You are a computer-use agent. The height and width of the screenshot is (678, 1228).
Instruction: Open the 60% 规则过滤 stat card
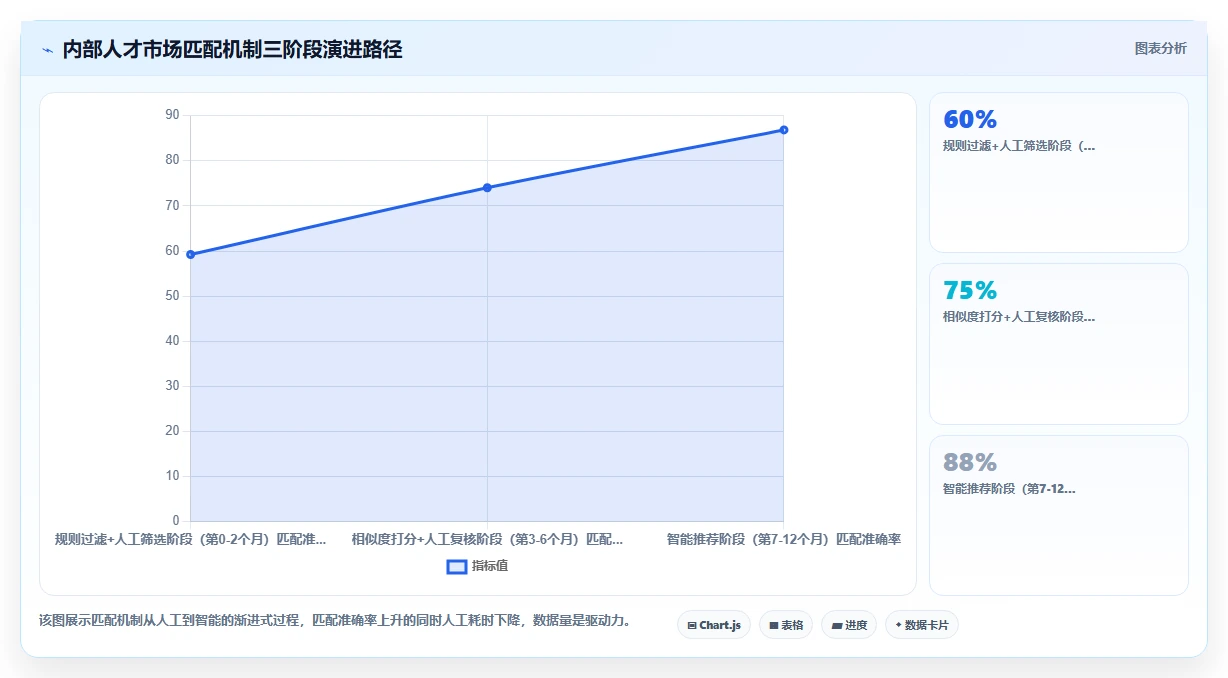(1059, 172)
